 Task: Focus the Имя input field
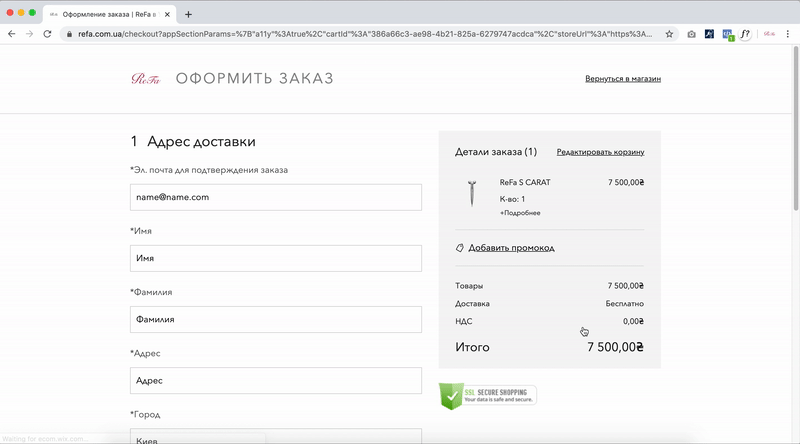click(276, 258)
